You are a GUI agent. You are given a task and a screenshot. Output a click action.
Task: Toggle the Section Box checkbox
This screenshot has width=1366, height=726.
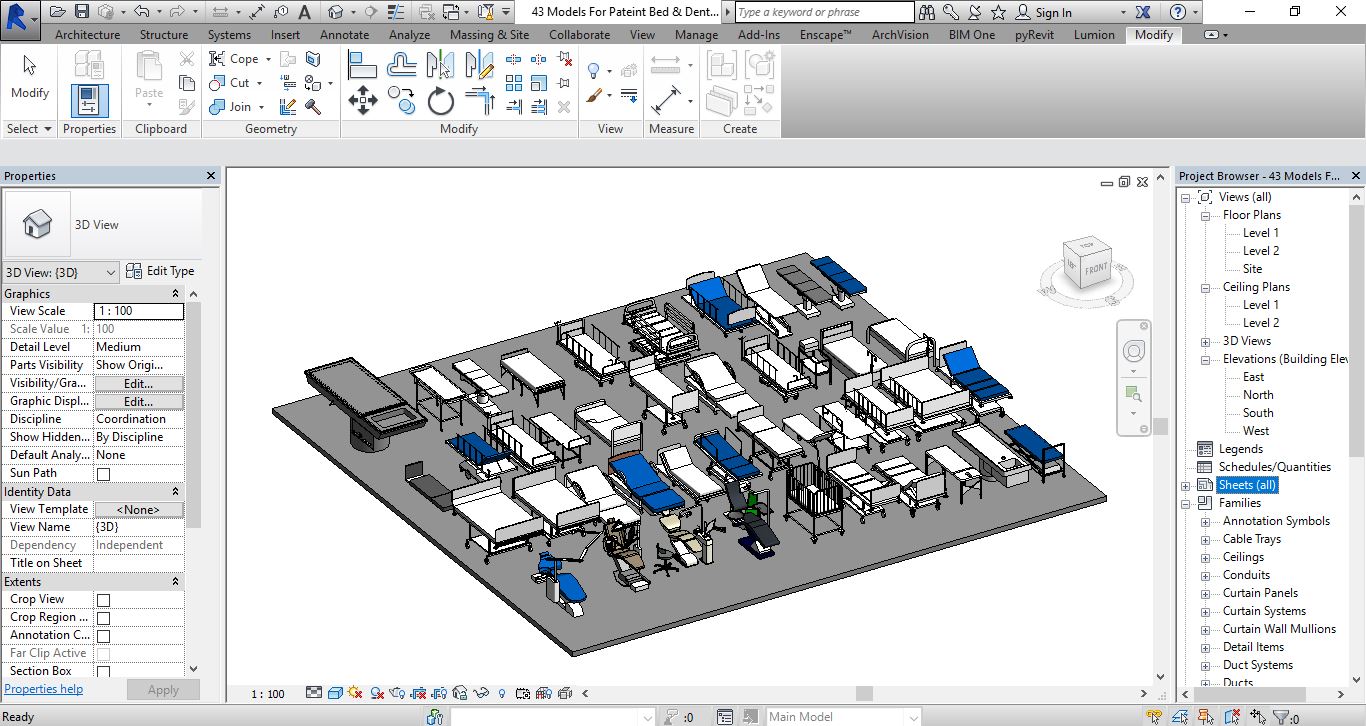tap(103, 672)
